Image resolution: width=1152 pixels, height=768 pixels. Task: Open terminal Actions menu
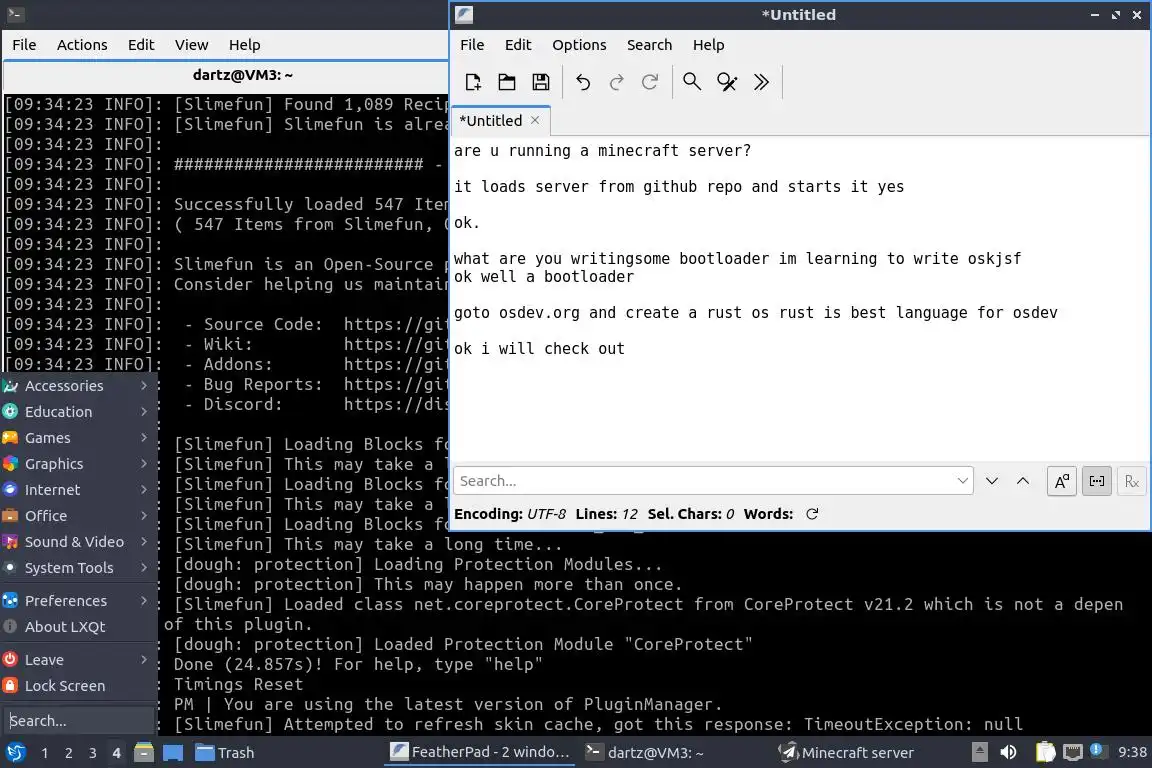click(x=82, y=45)
